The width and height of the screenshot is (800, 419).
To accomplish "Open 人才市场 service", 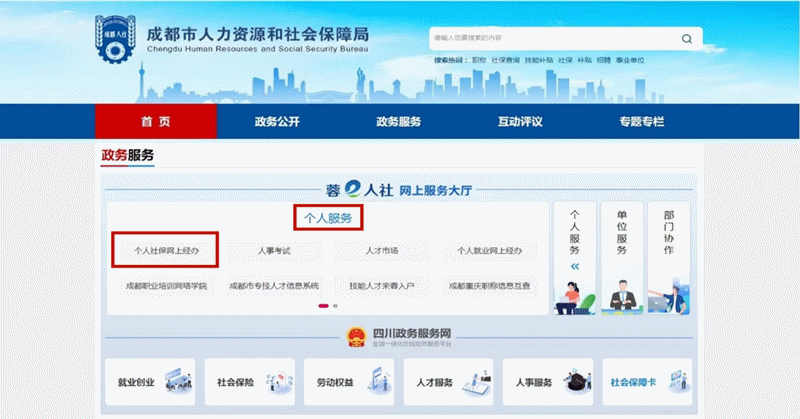I will (x=382, y=251).
